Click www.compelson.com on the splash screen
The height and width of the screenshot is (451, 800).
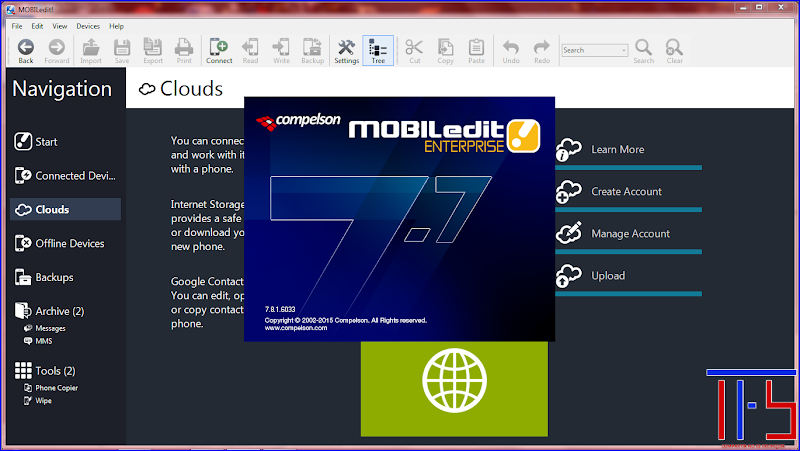[296, 328]
